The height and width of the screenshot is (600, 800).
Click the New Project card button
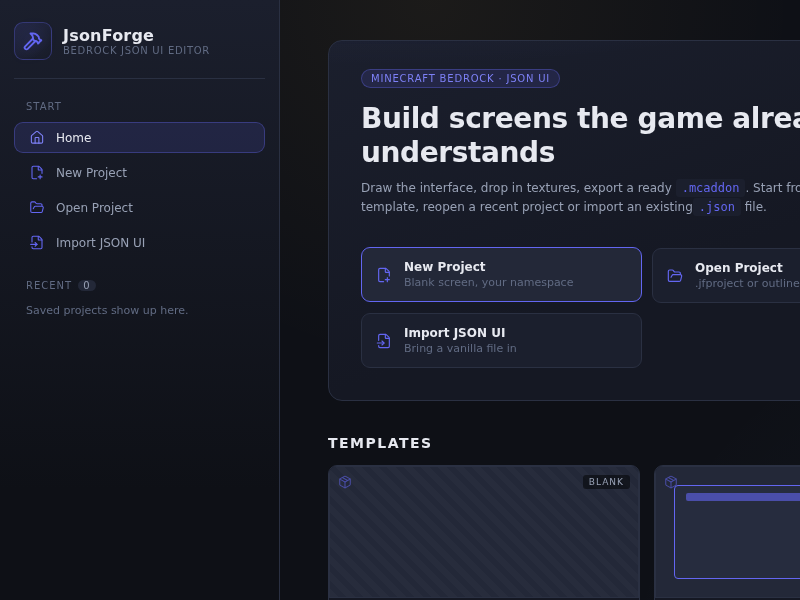click(501, 274)
